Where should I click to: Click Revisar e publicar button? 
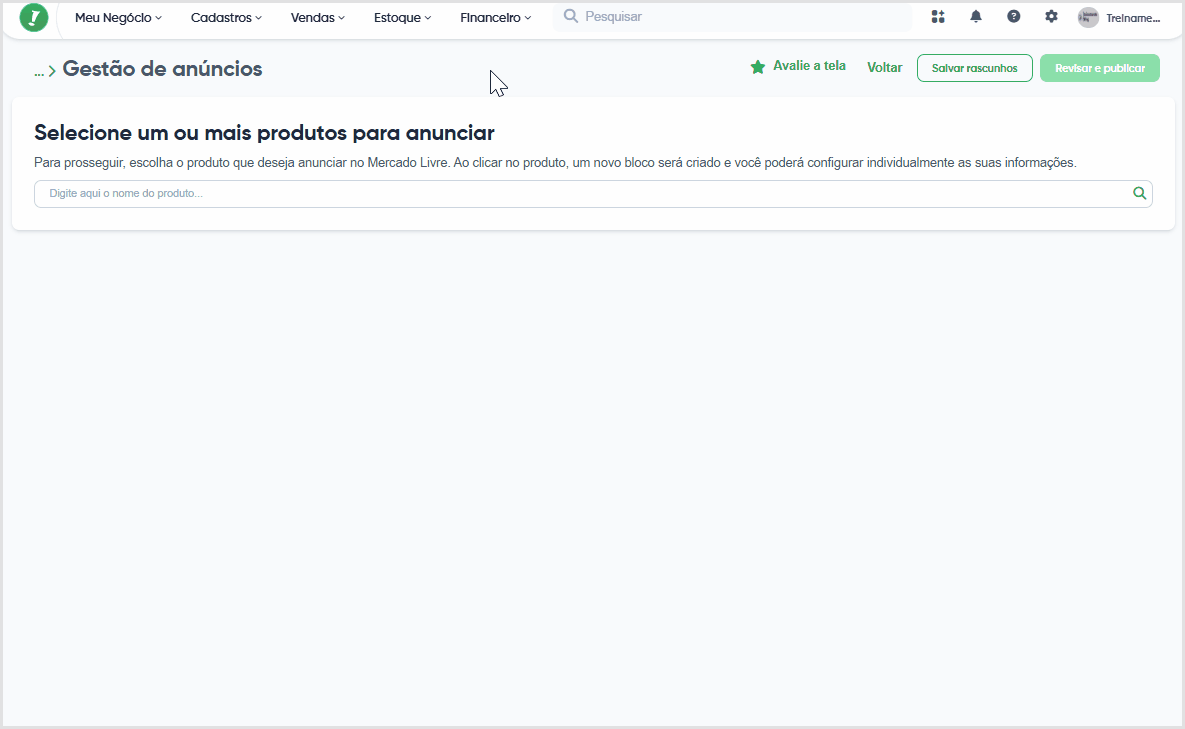1100,68
